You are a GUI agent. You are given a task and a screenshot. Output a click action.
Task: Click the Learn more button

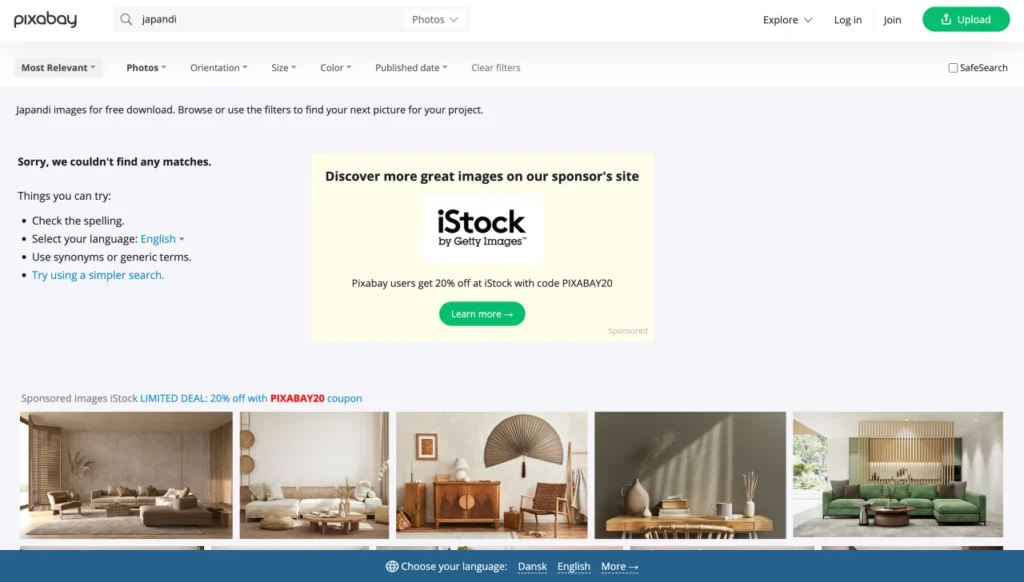(482, 314)
